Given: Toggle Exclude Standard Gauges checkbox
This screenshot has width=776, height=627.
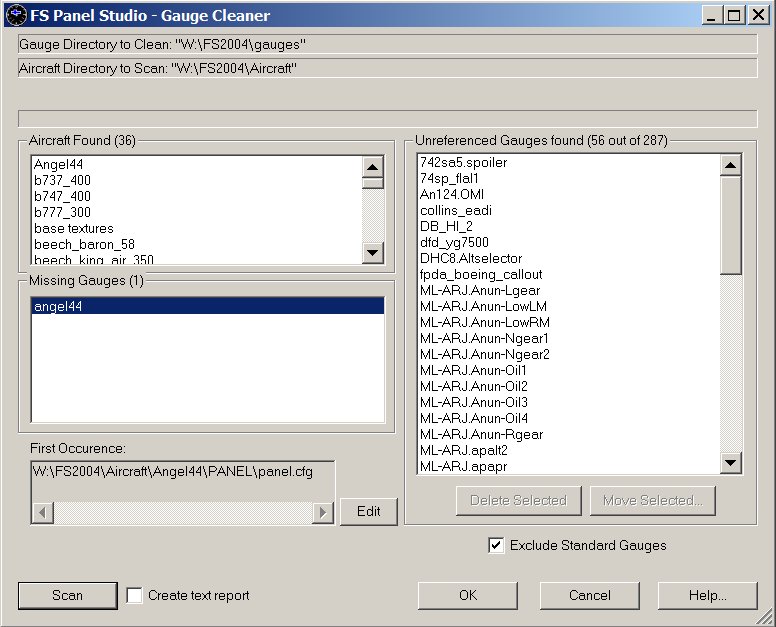Looking at the screenshot, I should coord(496,545).
